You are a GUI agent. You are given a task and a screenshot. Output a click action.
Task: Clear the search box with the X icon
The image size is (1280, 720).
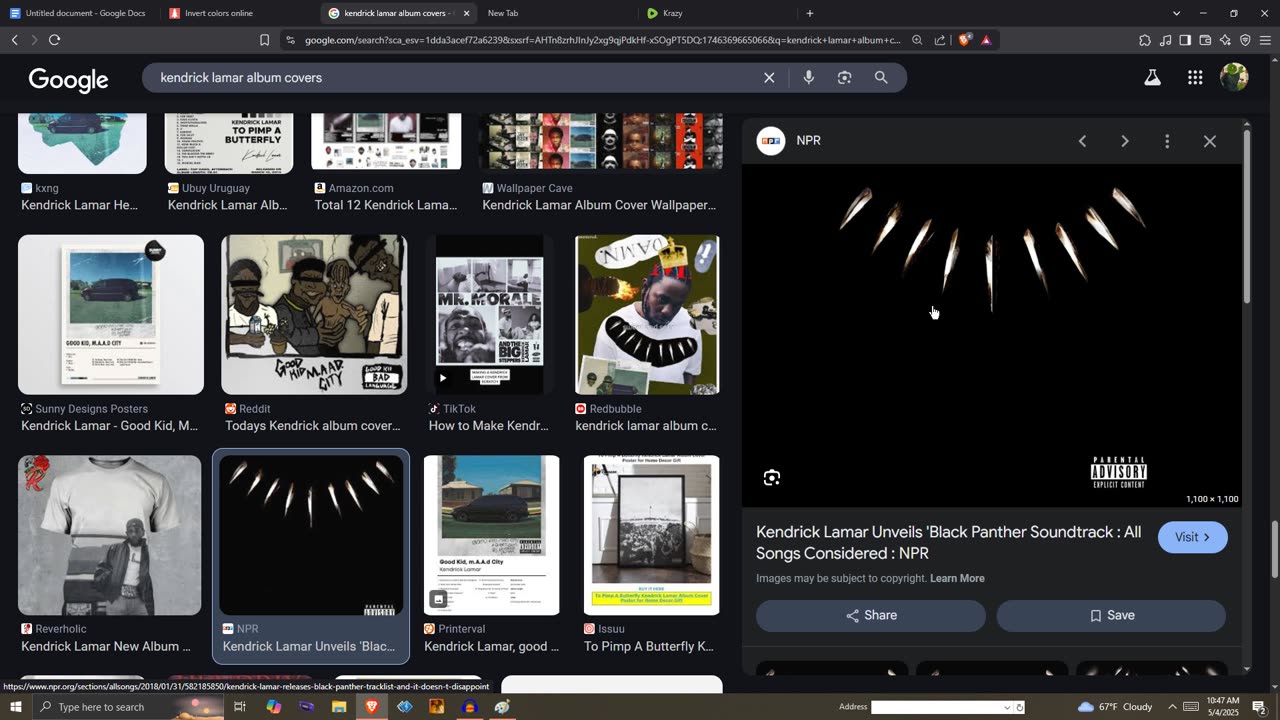click(x=769, y=77)
